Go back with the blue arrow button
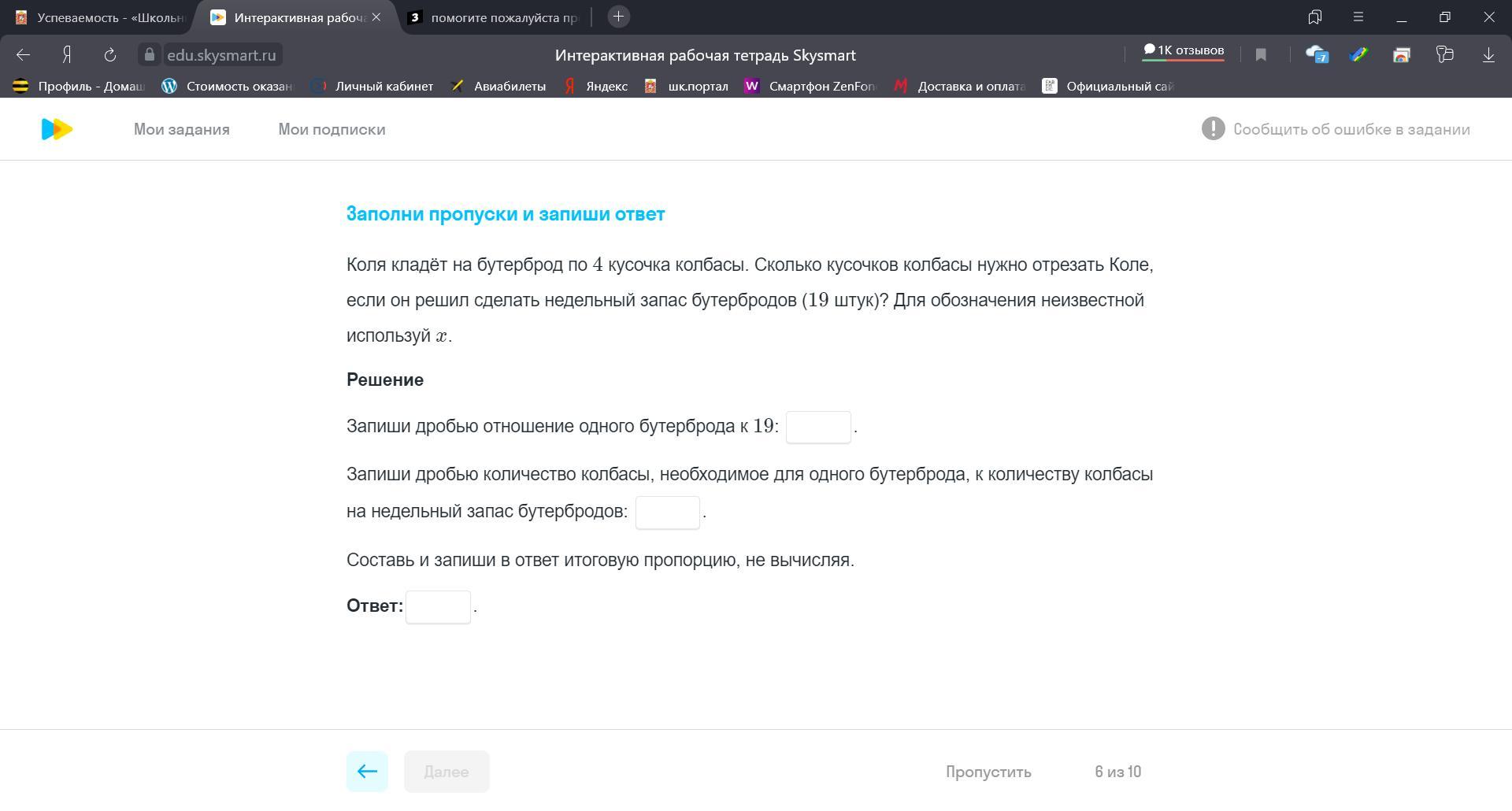This screenshot has width=1512, height=811. (x=367, y=772)
